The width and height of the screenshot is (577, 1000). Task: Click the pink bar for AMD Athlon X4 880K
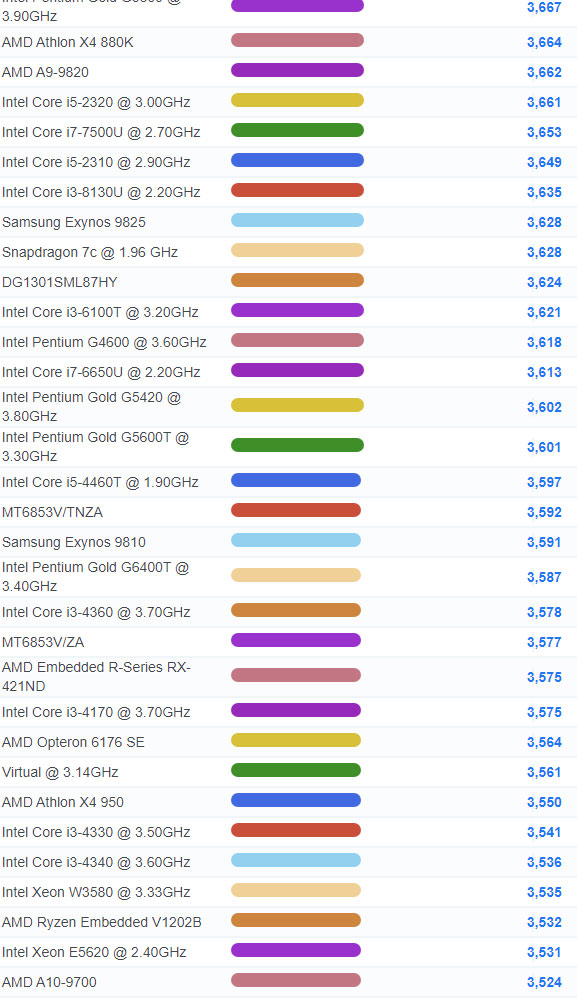click(x=297, y=40)
